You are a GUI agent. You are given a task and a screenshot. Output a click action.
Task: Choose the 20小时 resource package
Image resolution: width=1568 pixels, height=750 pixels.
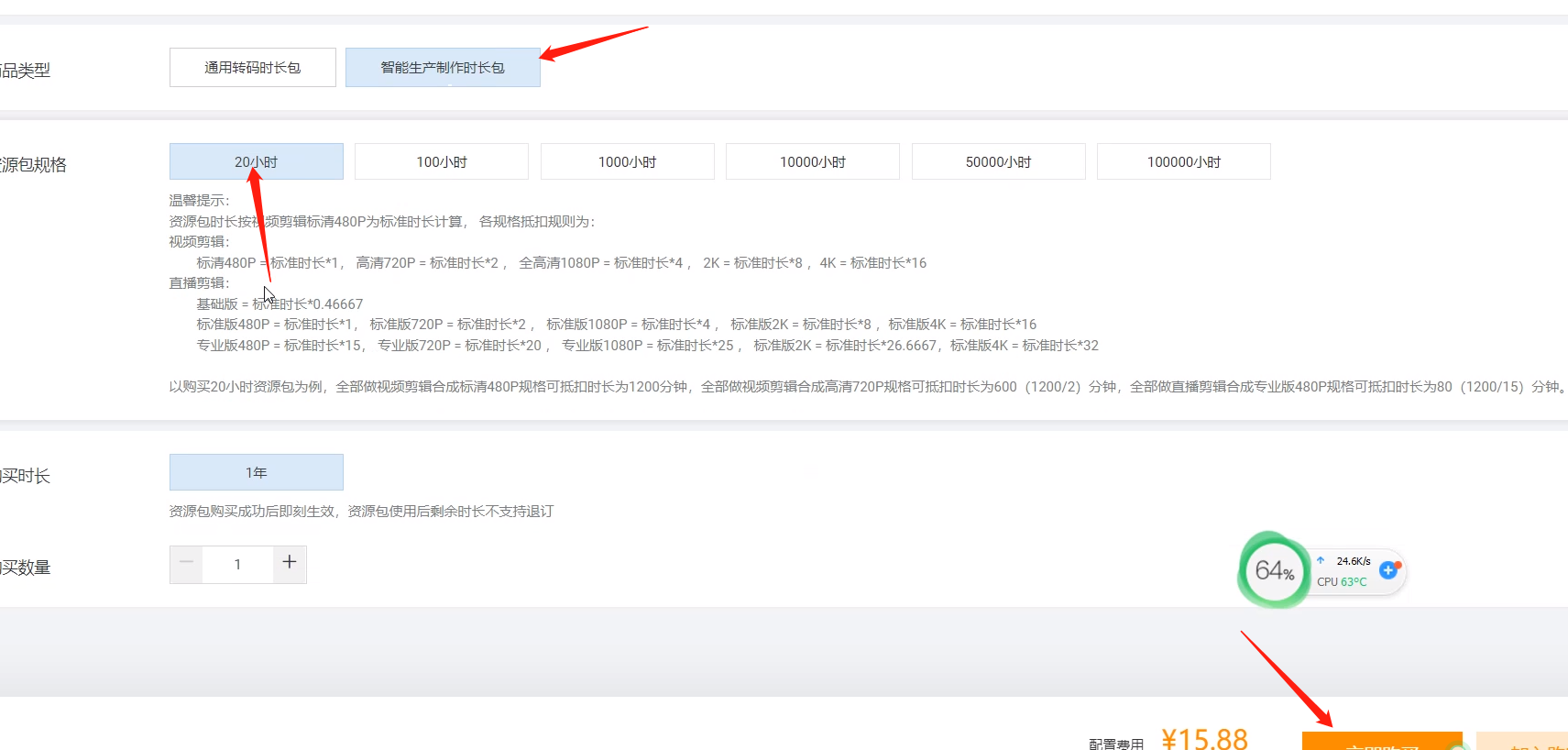[x=257, y=161]
